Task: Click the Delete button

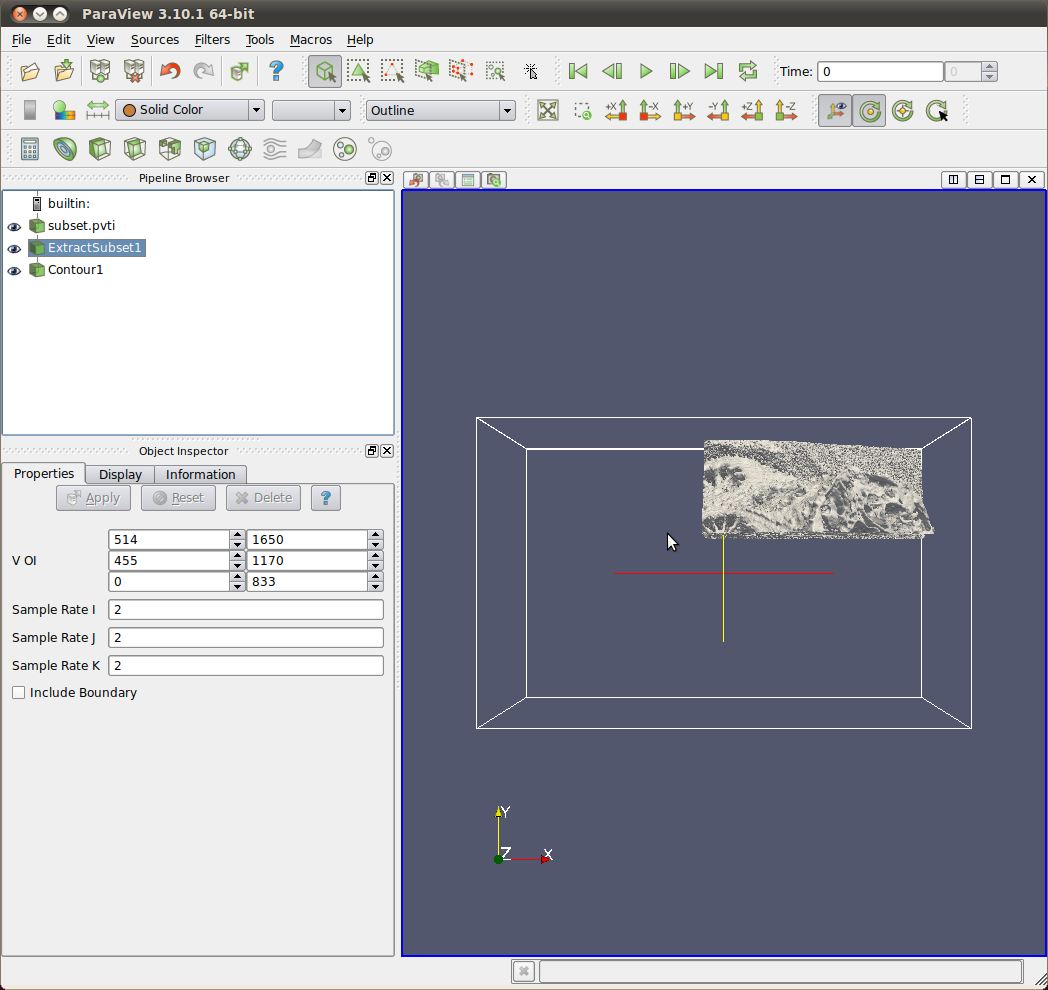Action: click(263, 498)
